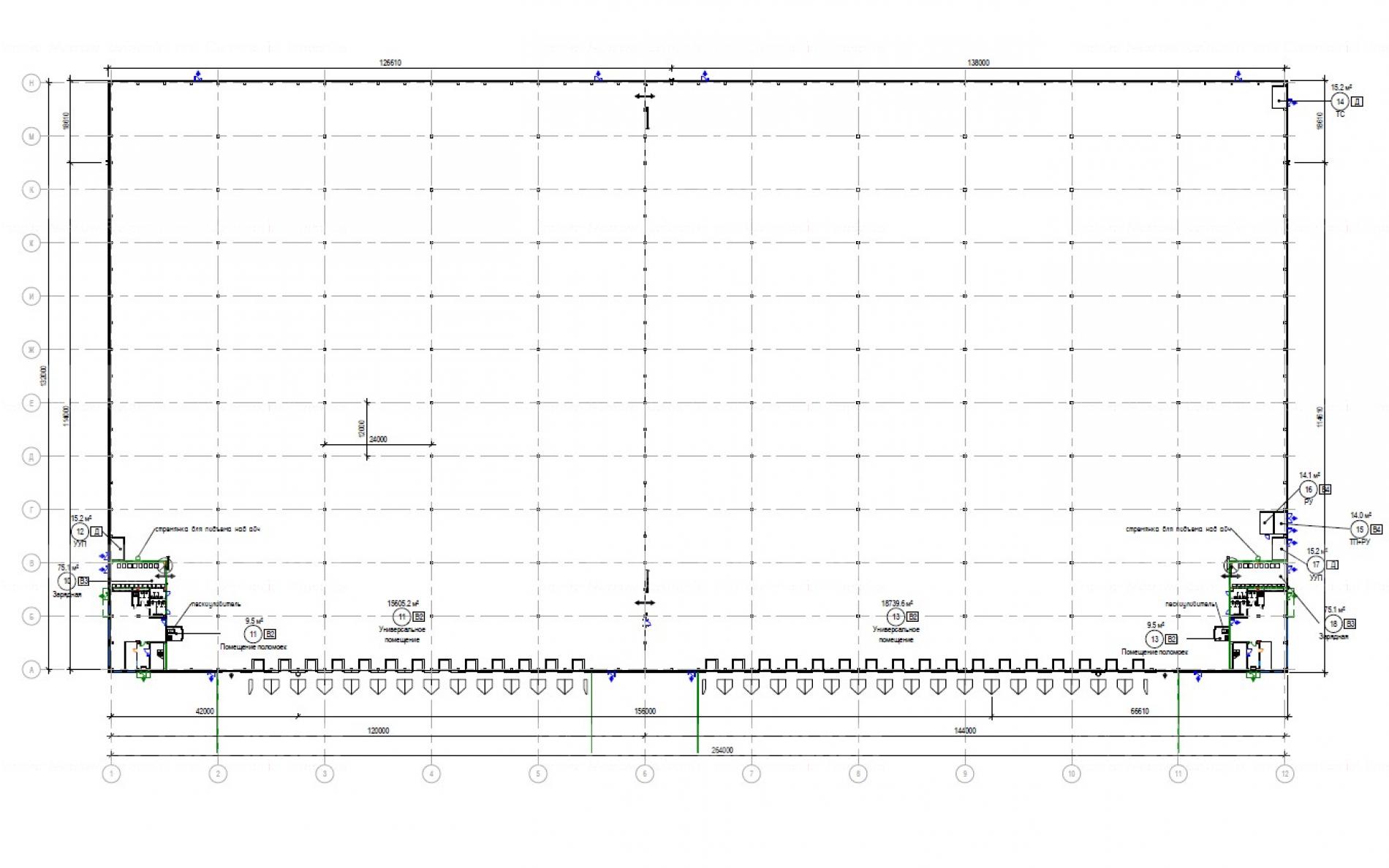Select the 15605.2 м² universal room label
Screen dimensions: 1389x868
click(402, 604)
